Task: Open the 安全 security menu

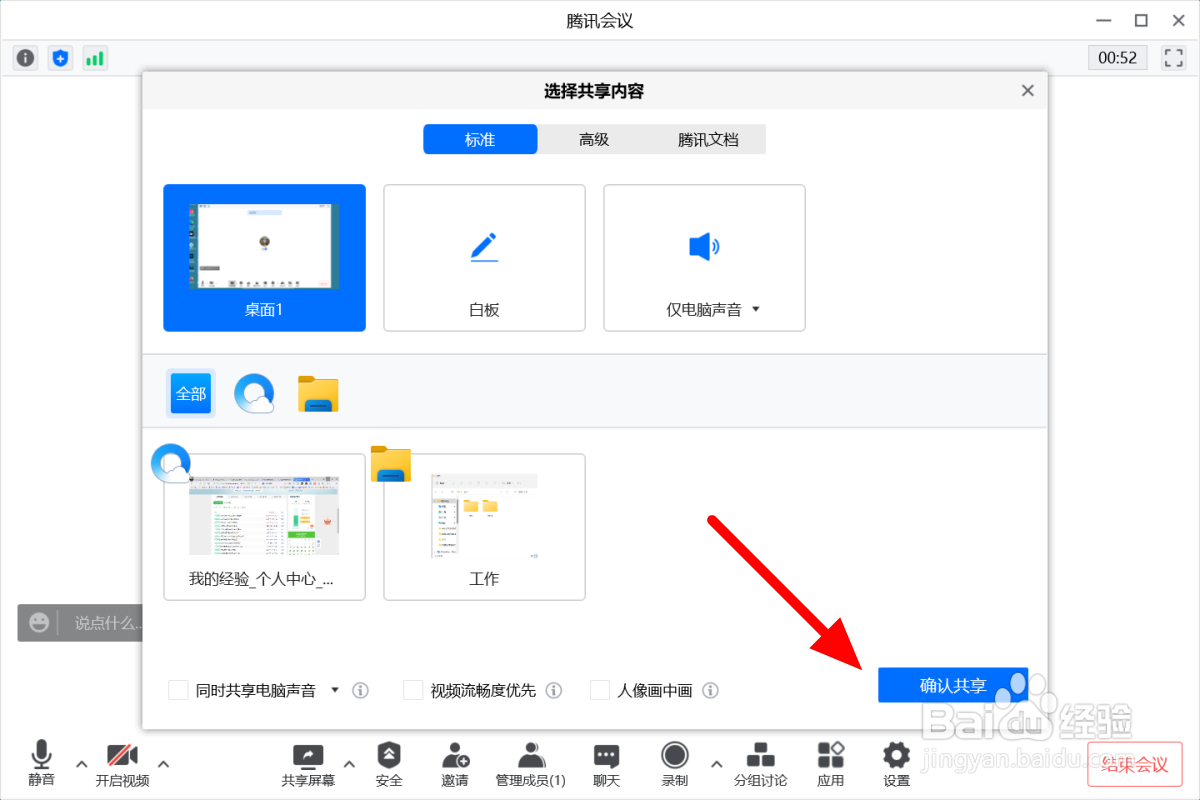Action: [x=389, y=765]
